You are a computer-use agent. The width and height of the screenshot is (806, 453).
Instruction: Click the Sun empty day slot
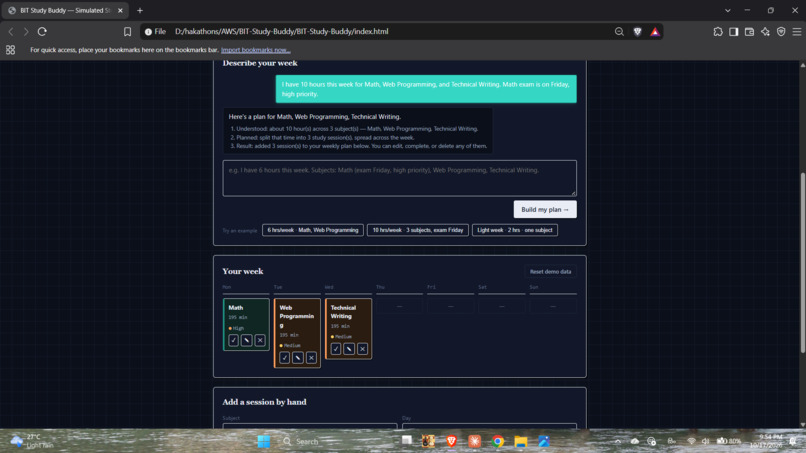(x=553, y=306)
